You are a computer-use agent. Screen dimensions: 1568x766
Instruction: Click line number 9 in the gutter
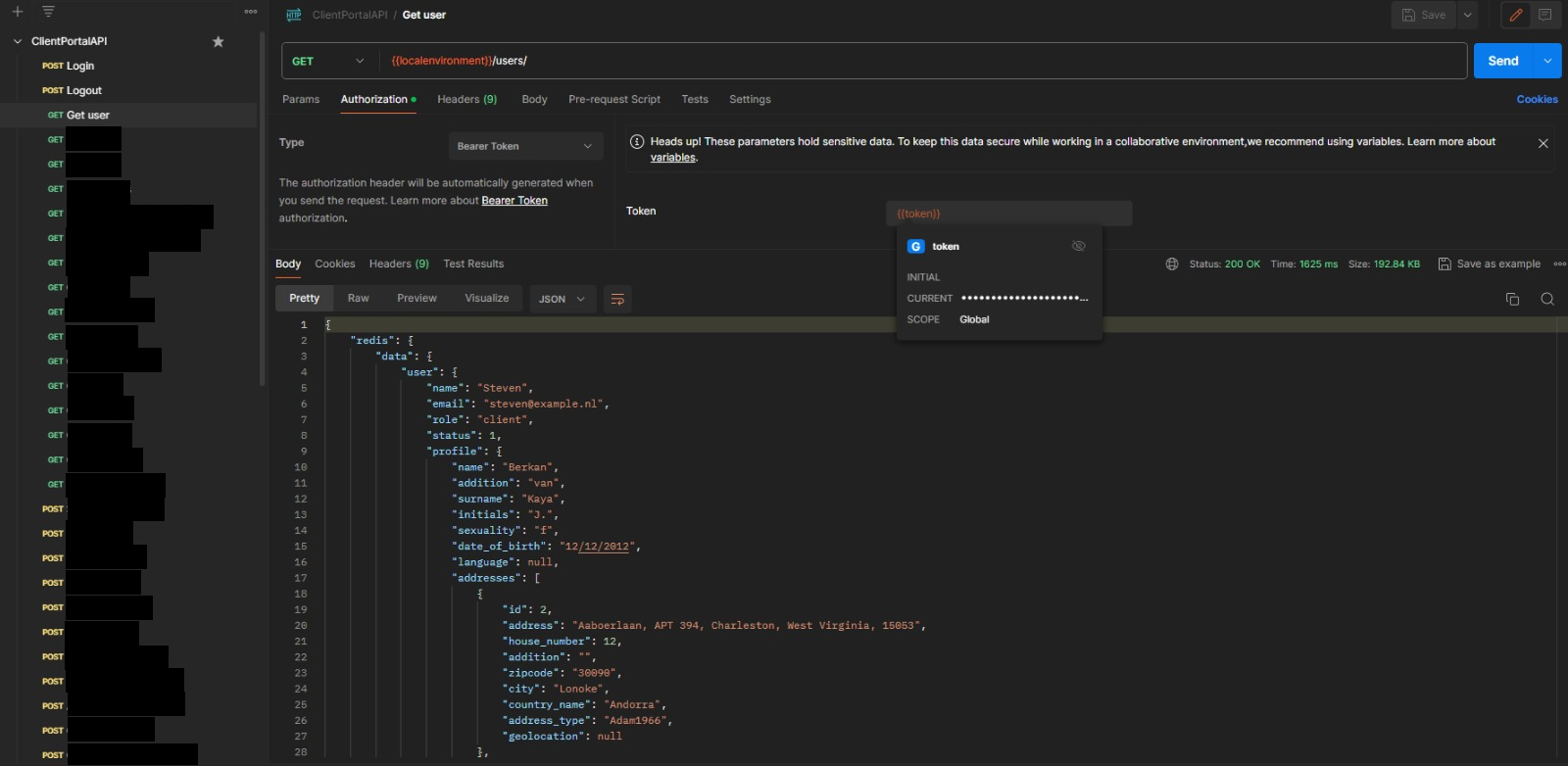[x=304, y=452]
